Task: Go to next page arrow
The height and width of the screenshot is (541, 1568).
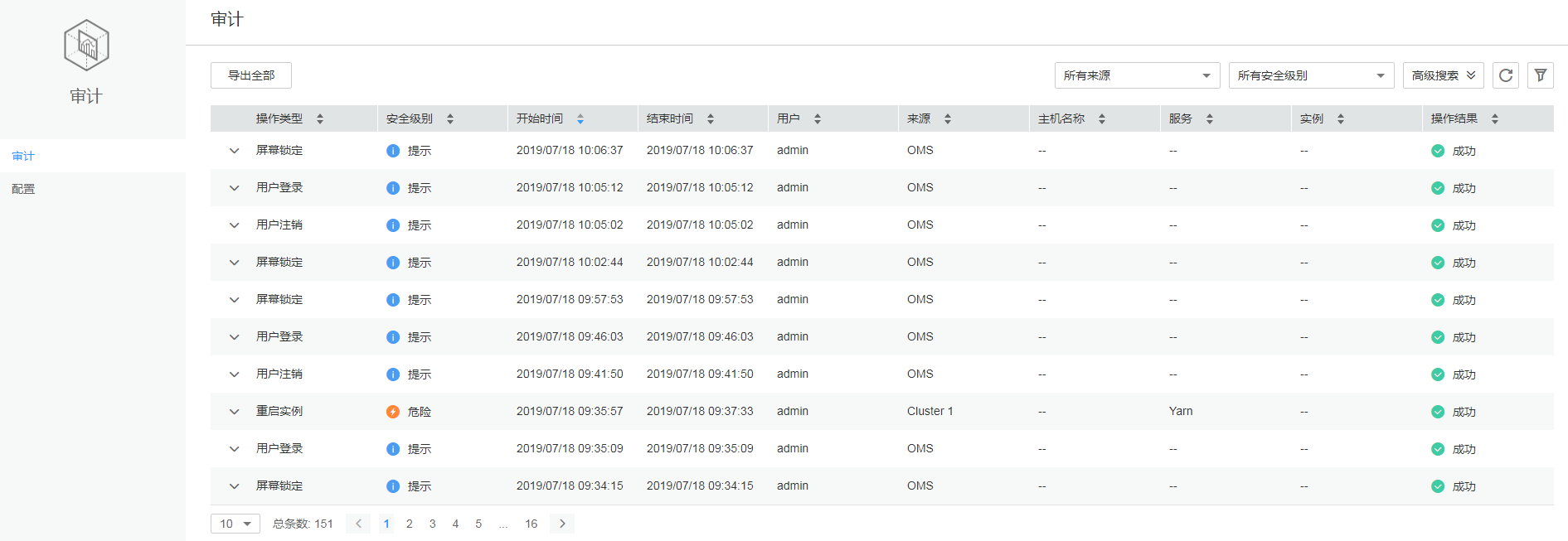Action: (x=562, y=524)
